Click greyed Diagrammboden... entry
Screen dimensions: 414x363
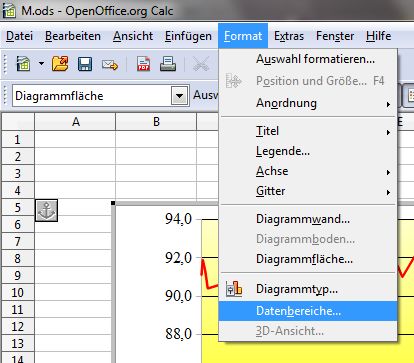pos(308,239)
